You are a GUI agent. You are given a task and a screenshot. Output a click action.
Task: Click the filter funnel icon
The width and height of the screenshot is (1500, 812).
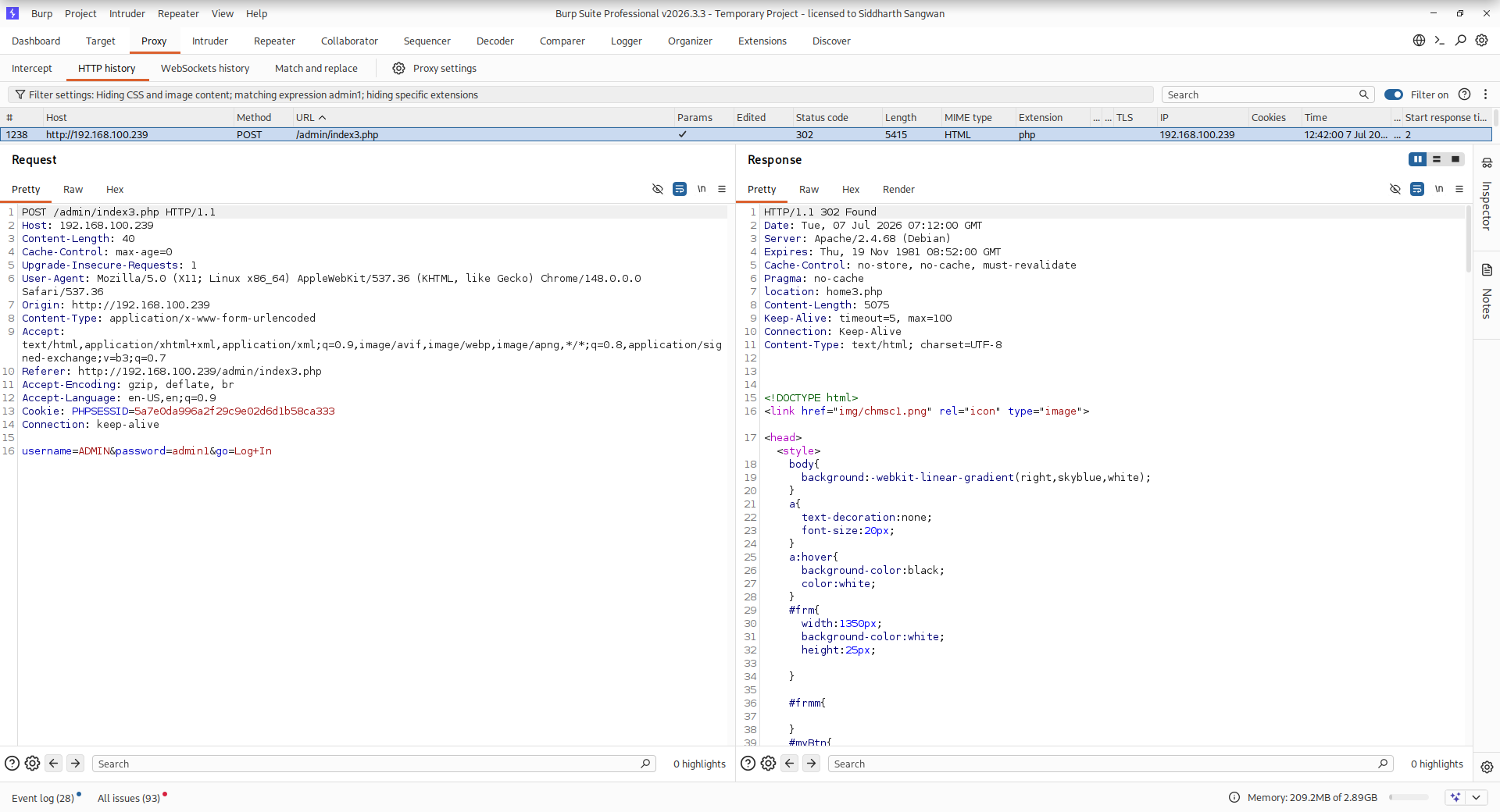[20, 94]
